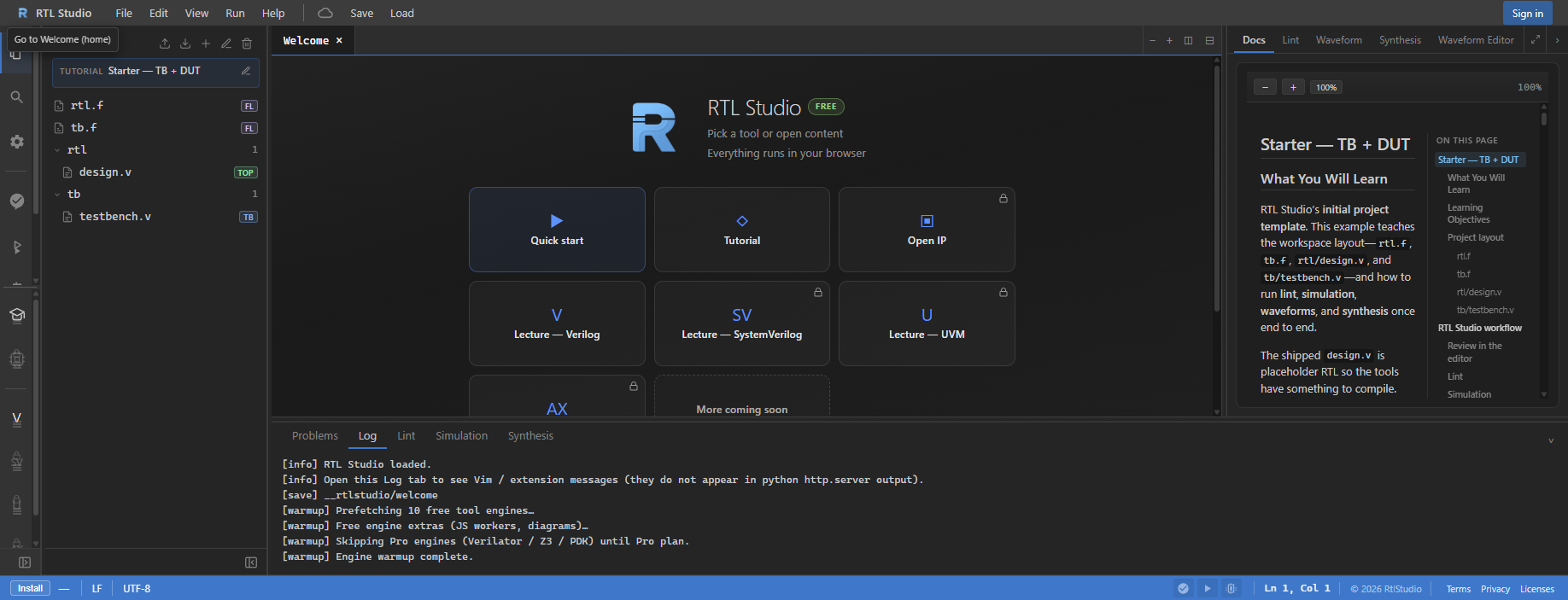Open the File menu
The width and height of the screenshot is (1568, 600).
pos(124,13)
